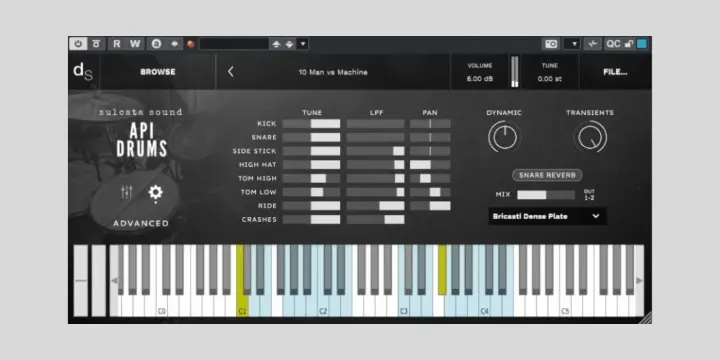Adjust the reverb MIX slider
The image size is (720, 360).
pyautogui.click(x=546, y=195)
